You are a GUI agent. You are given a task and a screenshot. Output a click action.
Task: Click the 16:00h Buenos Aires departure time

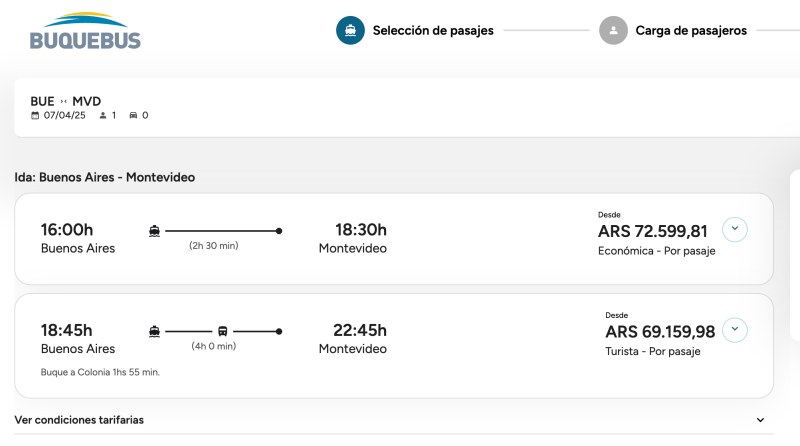[67, 230]
